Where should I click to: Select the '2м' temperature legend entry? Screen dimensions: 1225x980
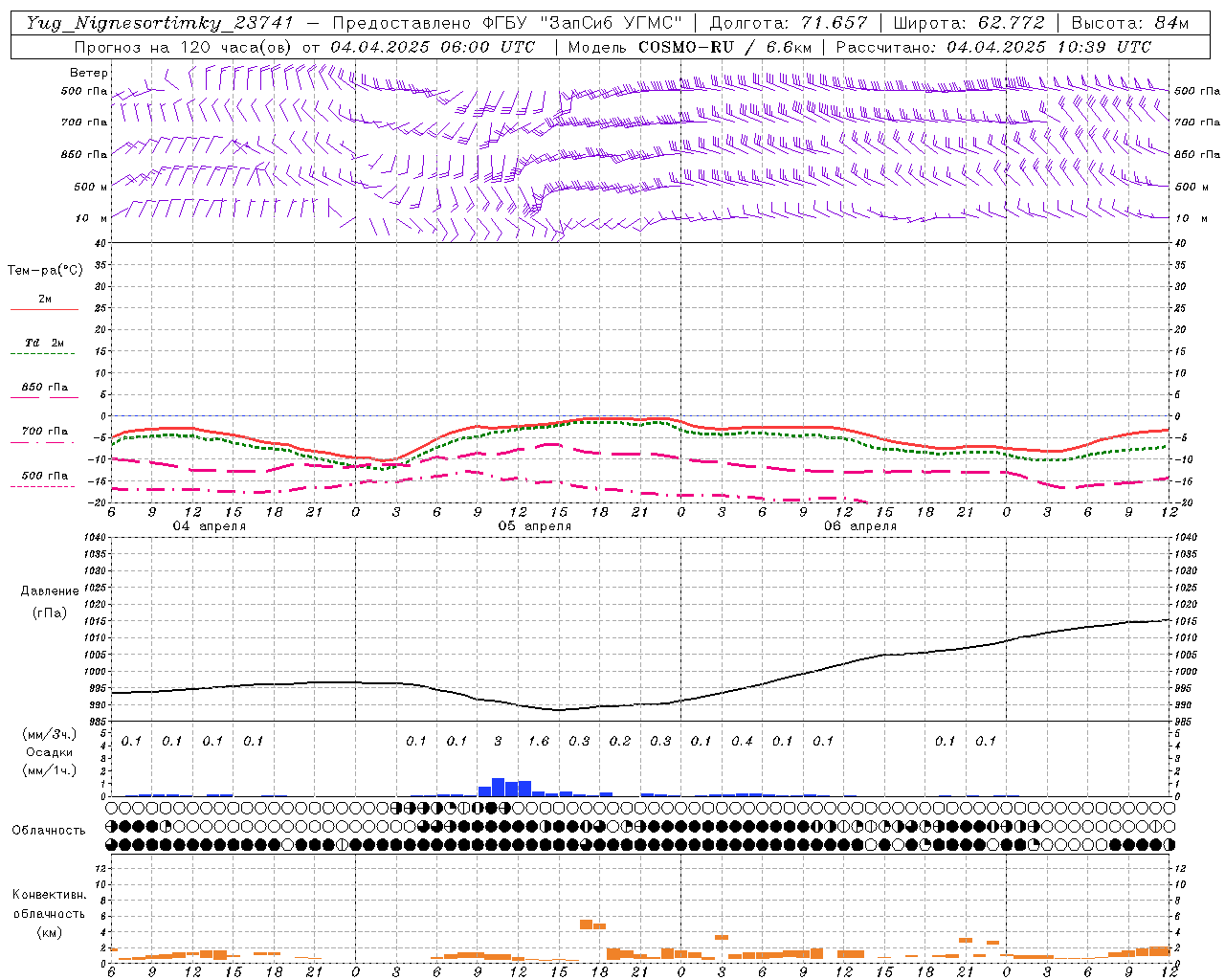45,299
